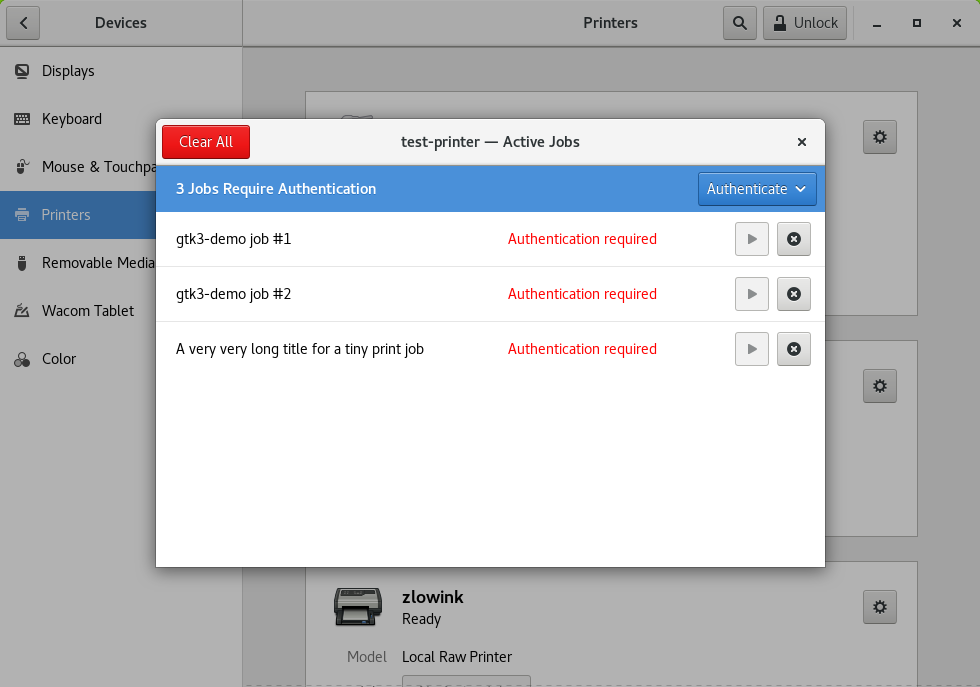The width and height of the screenshot is (980, 687).
Task: Click job #2 'Authentication required' status
Action: pyautogui.click(x=582, y=294)
